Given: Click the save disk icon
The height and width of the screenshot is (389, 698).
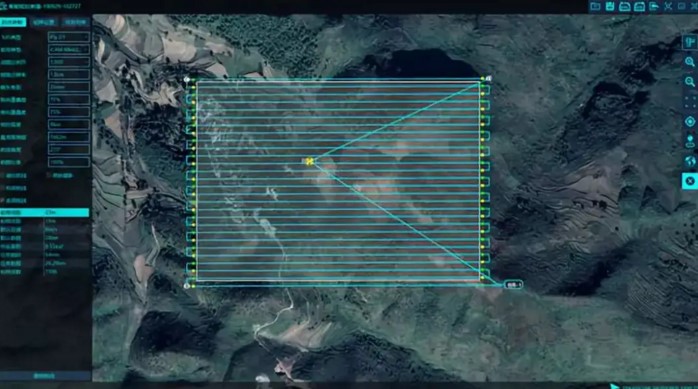Looking at the screenshot, I should [x=610, y=6].
